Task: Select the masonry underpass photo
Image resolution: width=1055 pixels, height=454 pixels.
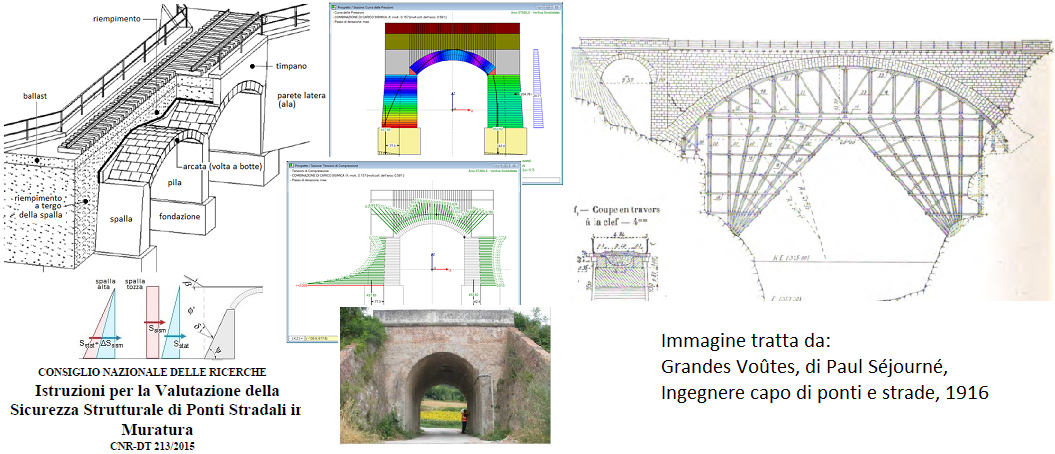Action: (445, 375)
